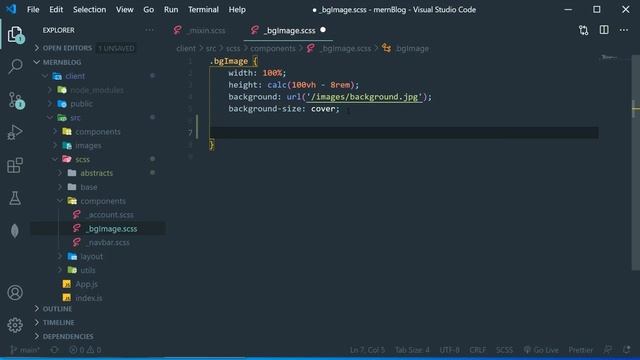Change UTF-8 encoding in status bar

449,350
